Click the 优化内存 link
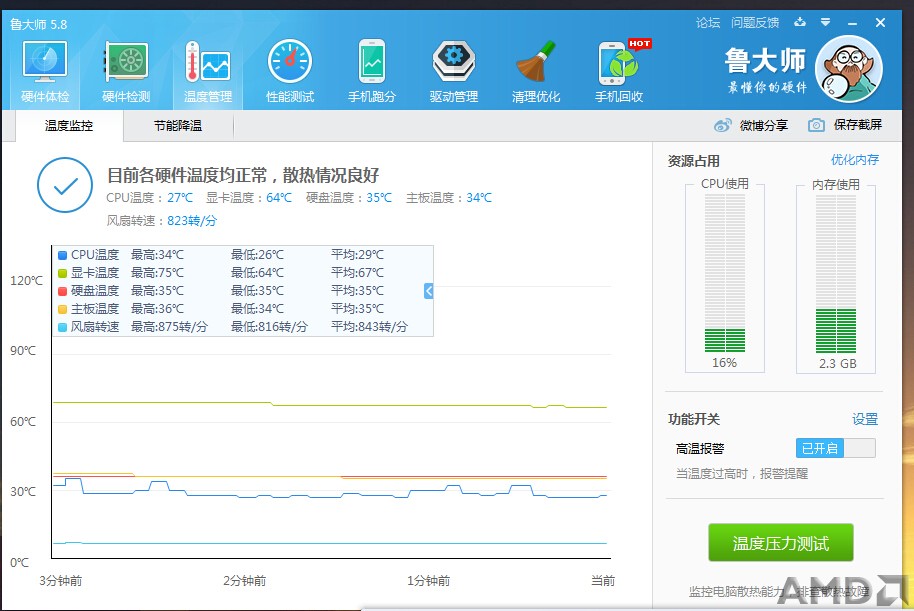The width and height of the screenshot is (914, 611). point(855,160)
